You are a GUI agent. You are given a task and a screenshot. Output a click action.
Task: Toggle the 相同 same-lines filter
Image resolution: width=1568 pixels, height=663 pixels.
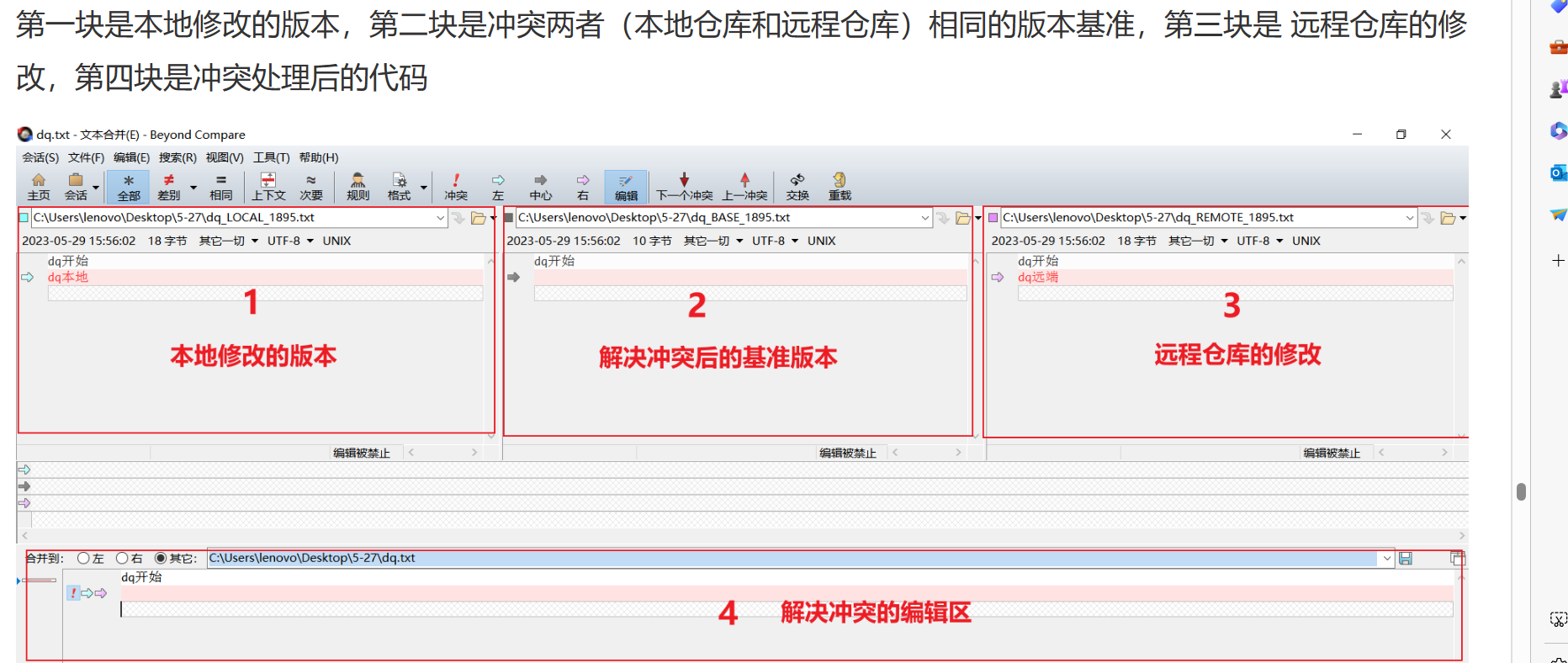tap(220, 187)
